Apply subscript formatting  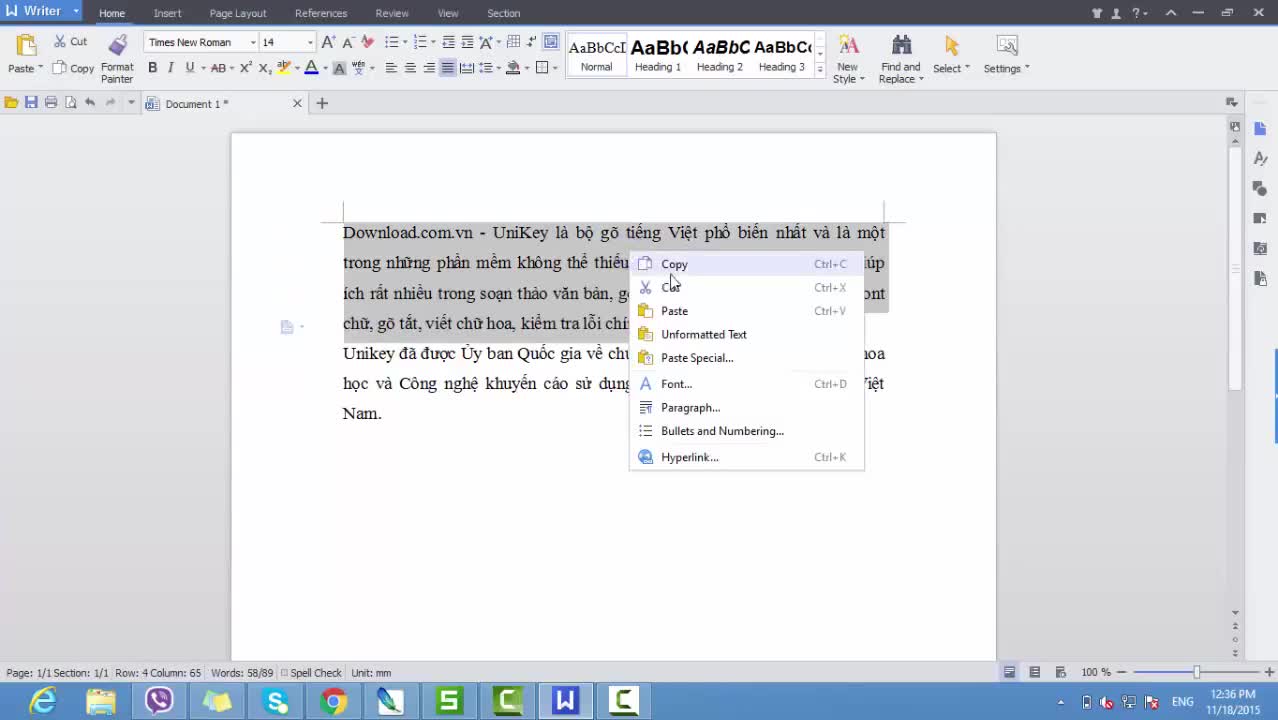tap(264, 68)
